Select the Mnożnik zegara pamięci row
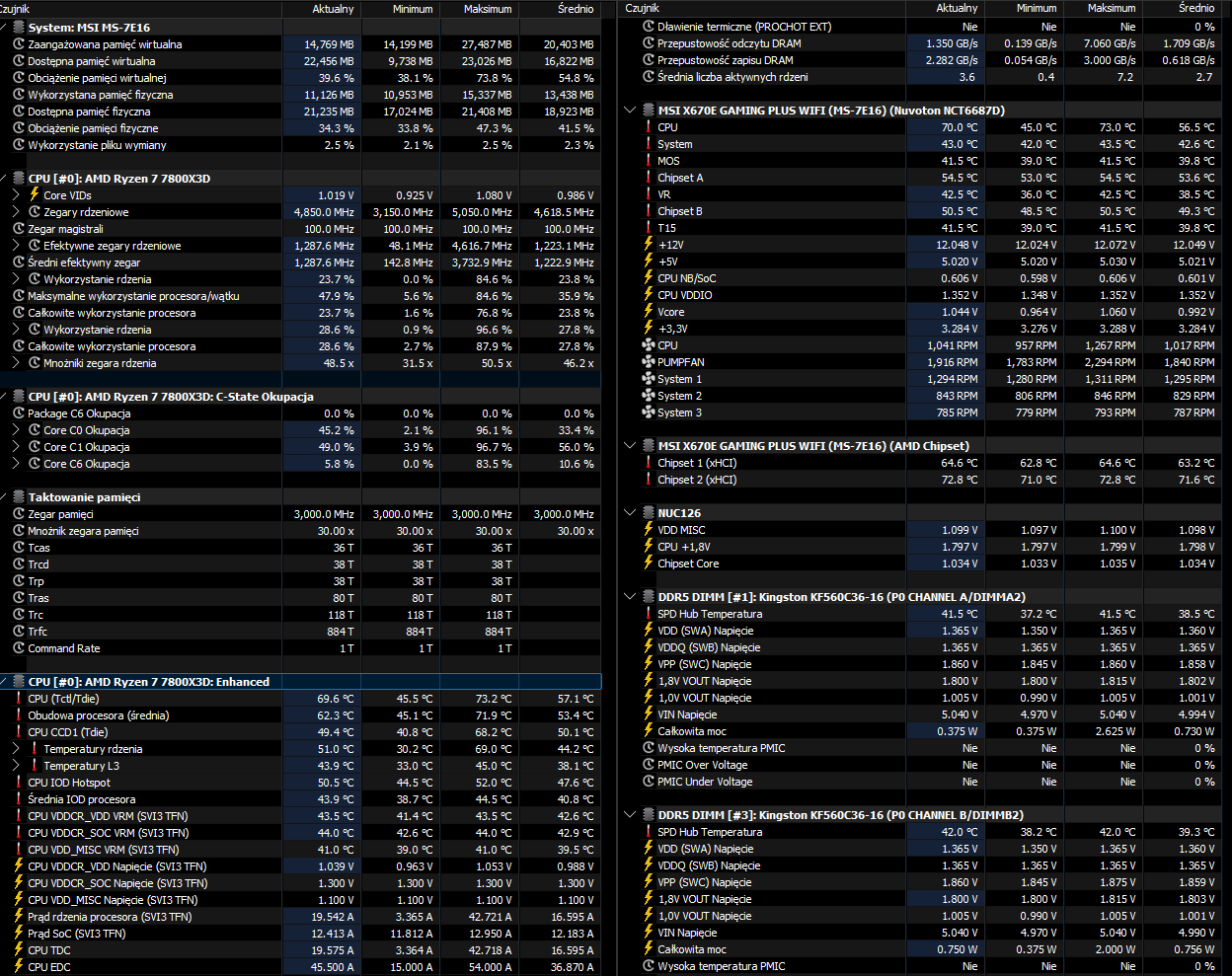 (300, 531)
